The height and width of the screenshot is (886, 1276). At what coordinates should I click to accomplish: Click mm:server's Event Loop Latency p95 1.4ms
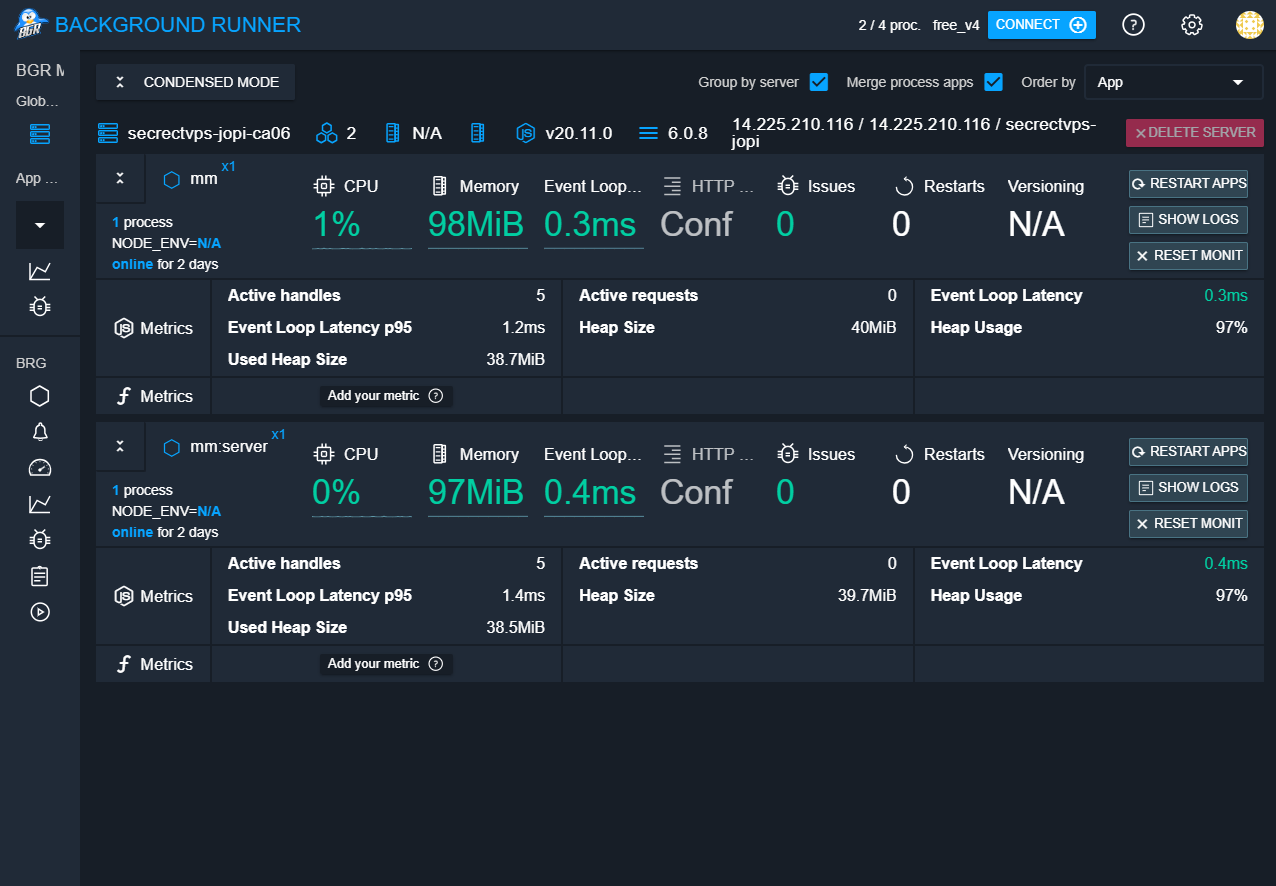point(523,595)
